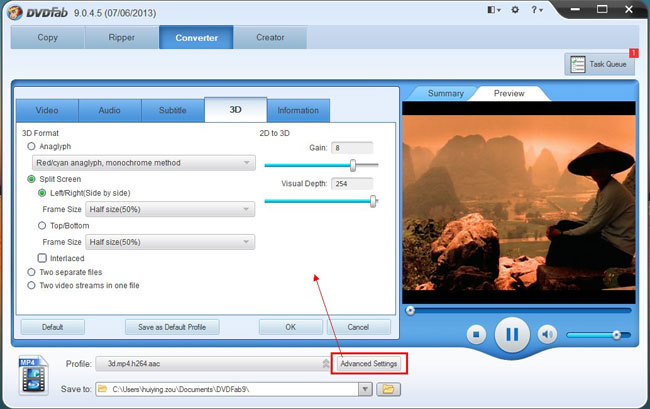Viewport: 650px width, 409px height.
Task: Stop the preview playback
Action: [476, 334]
